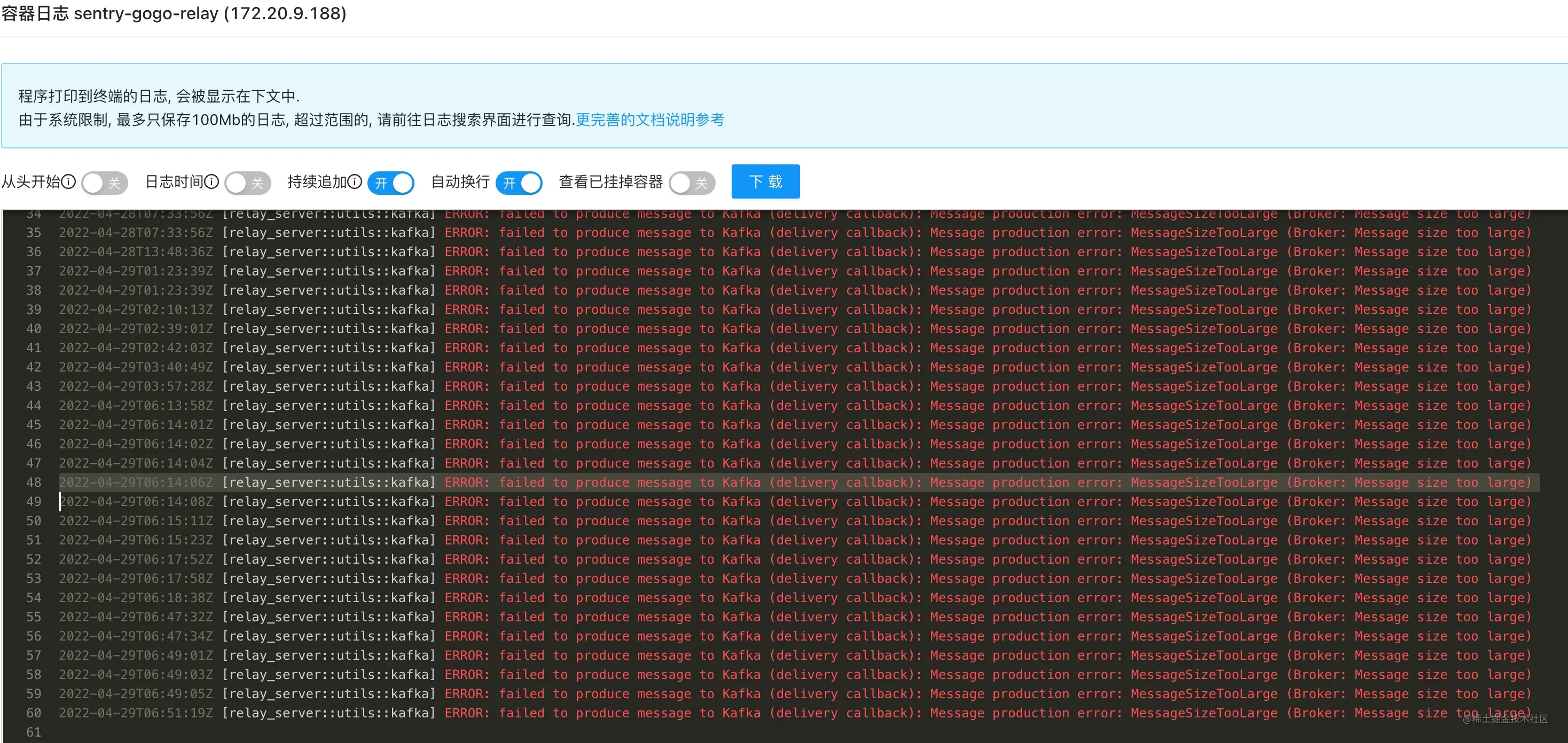Click log line number 48
Image resolution: width=1568 pixels, height=743 pixels.
coord(34,483)
